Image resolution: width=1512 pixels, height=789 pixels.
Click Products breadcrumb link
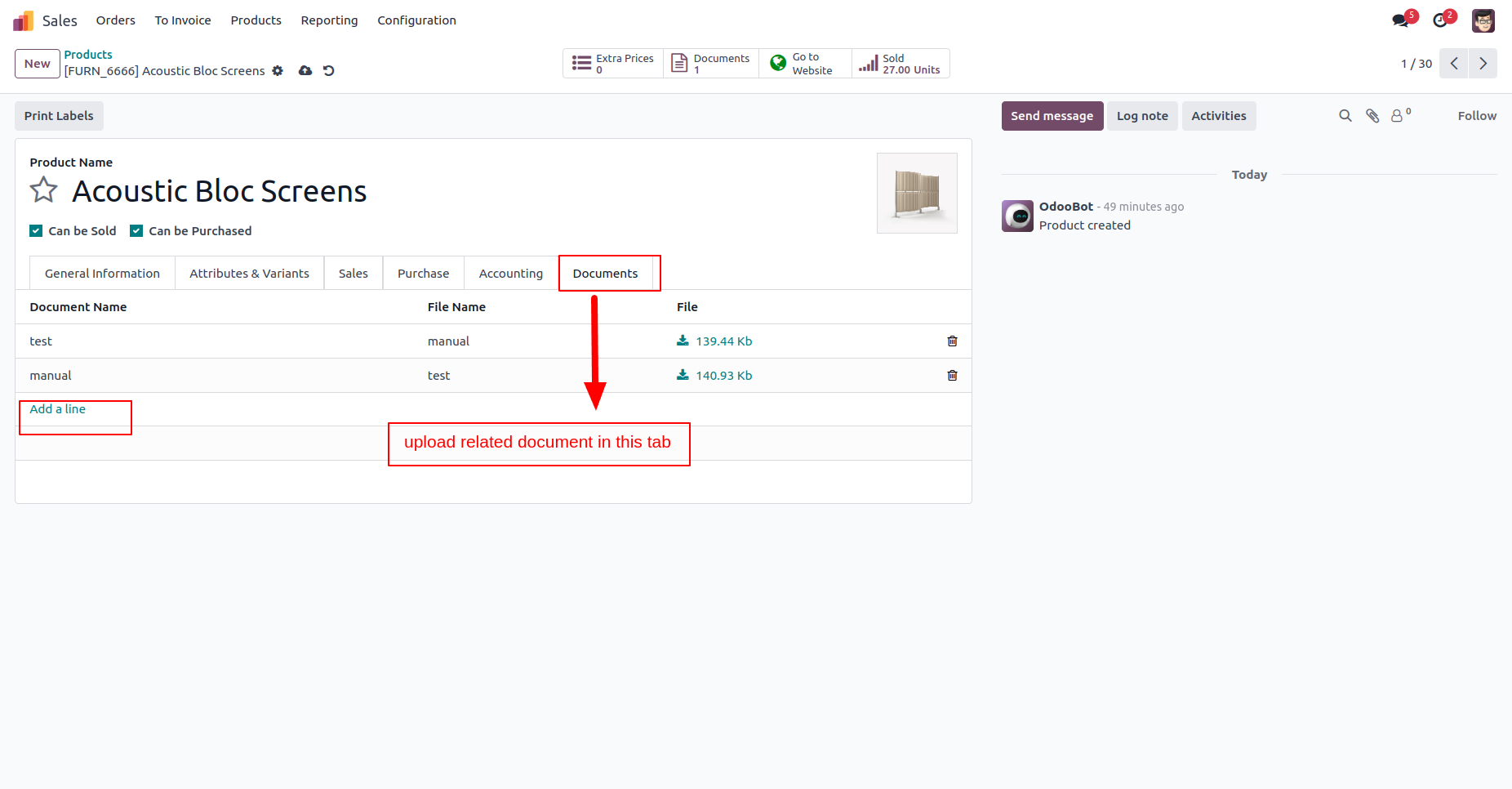coord(88,55)
